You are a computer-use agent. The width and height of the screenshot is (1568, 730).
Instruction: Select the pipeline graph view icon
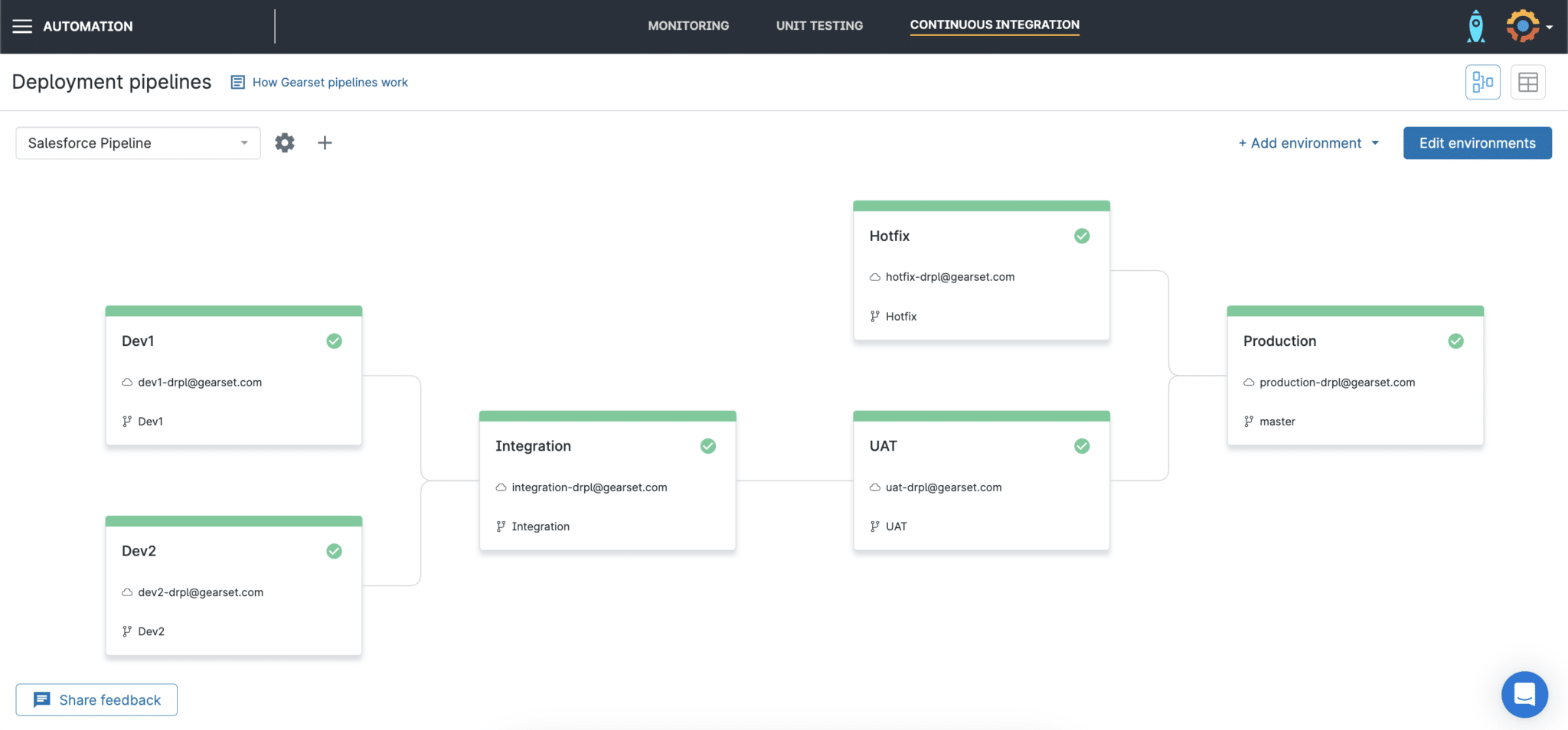point(1482,82)
